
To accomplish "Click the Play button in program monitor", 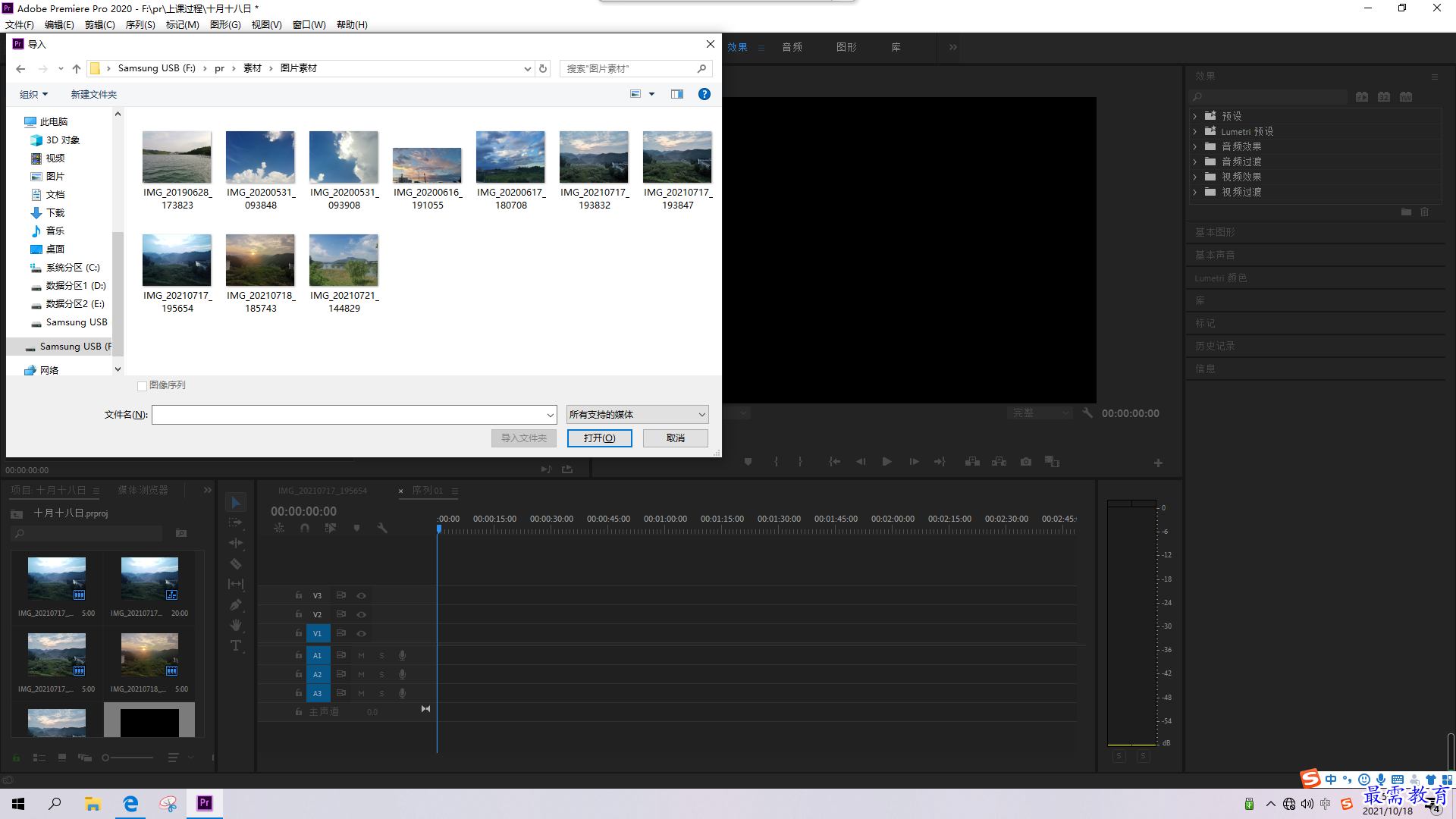I will click(886, 462).
